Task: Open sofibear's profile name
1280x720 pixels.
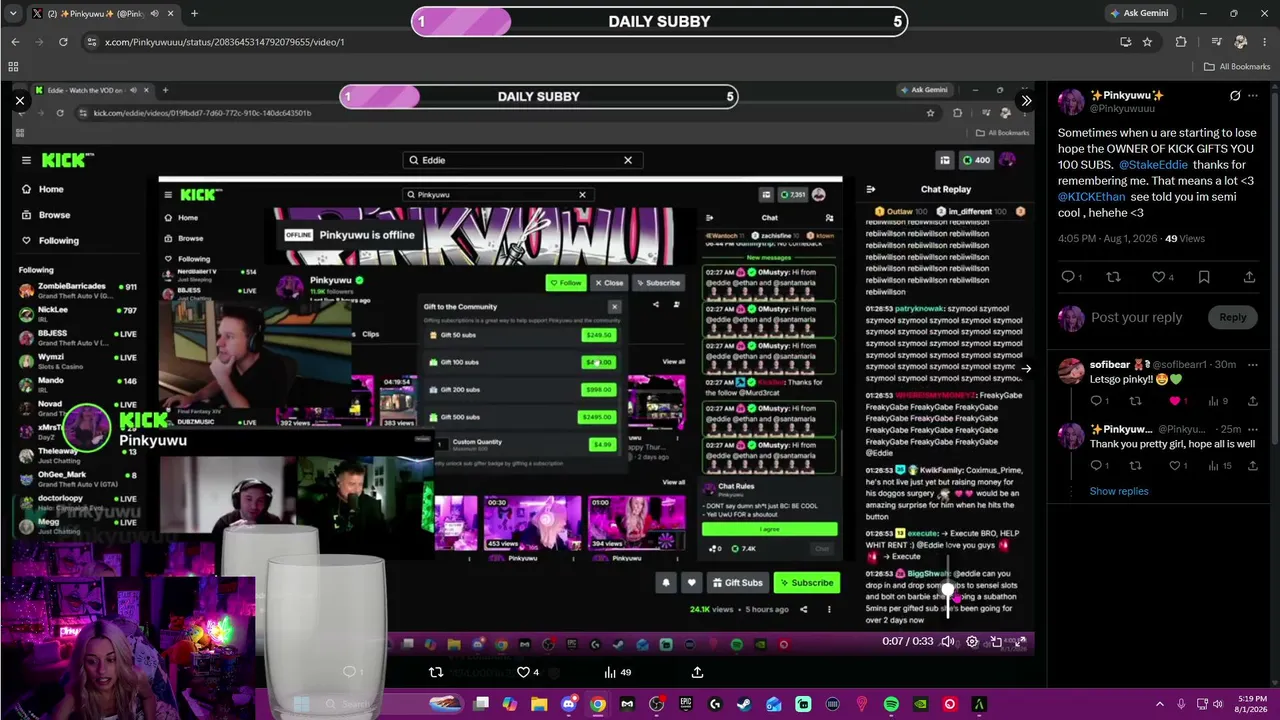Action: coord(1110,364)
